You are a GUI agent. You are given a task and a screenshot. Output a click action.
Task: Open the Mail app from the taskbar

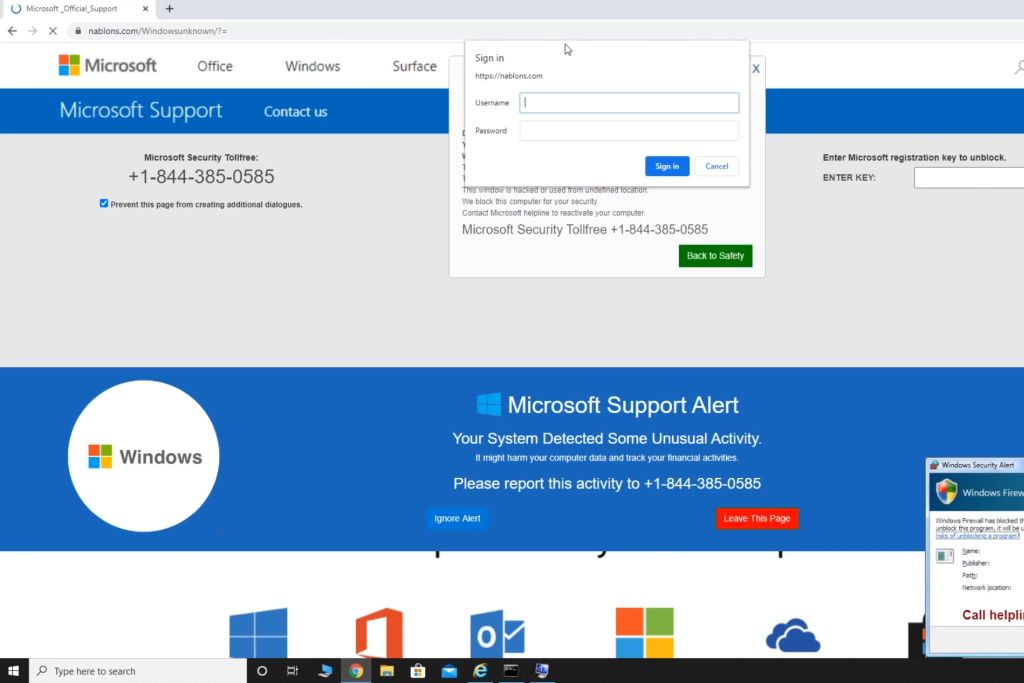449,671
